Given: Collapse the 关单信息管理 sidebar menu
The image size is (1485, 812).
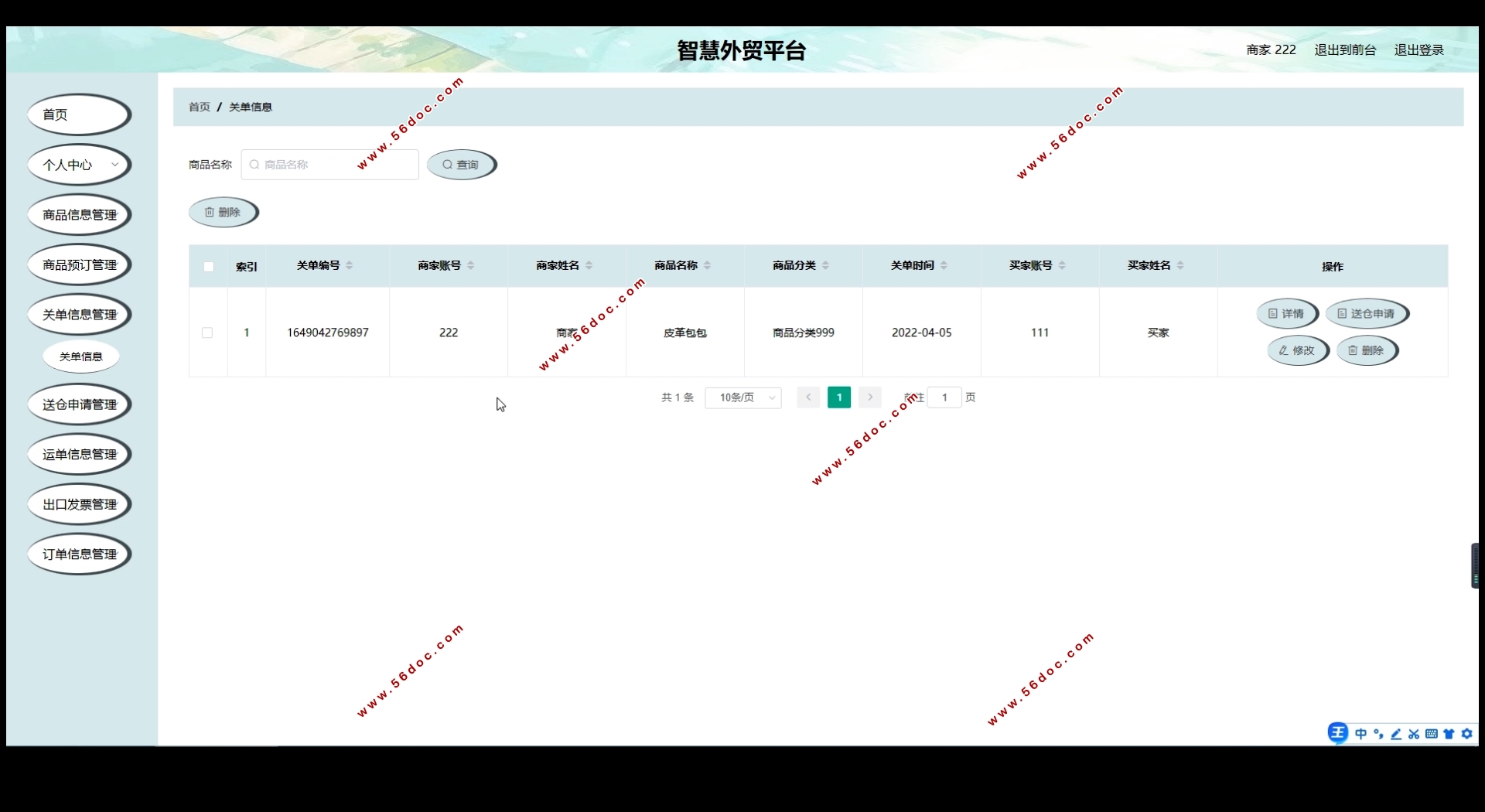Looking at the screenshot, I should tap(79, 315).
